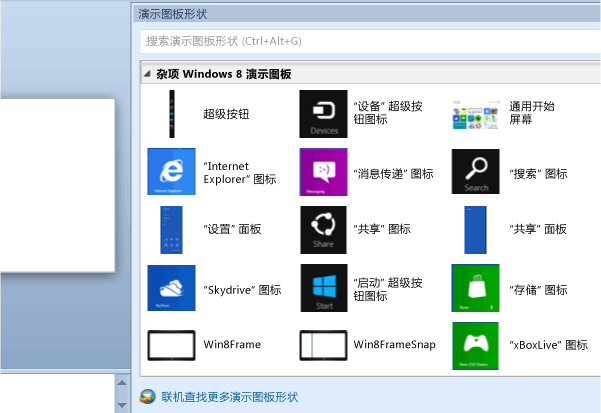The height and width of the screenshot is (413, 601).
Task: Select the green xBoxLive controller tile
Action: [x=475, y=346]
